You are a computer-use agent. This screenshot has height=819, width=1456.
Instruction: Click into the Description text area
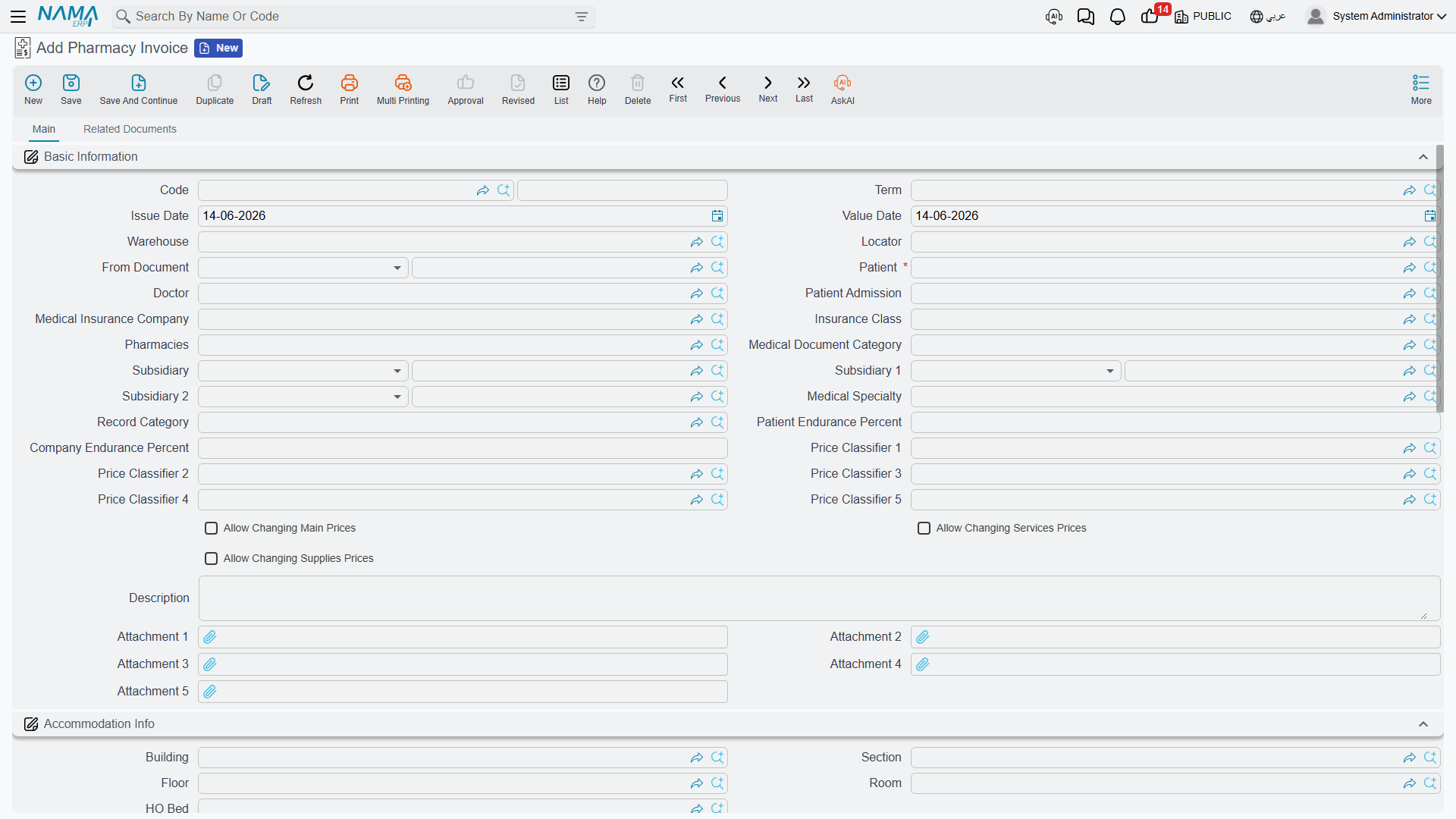(819, 598)
